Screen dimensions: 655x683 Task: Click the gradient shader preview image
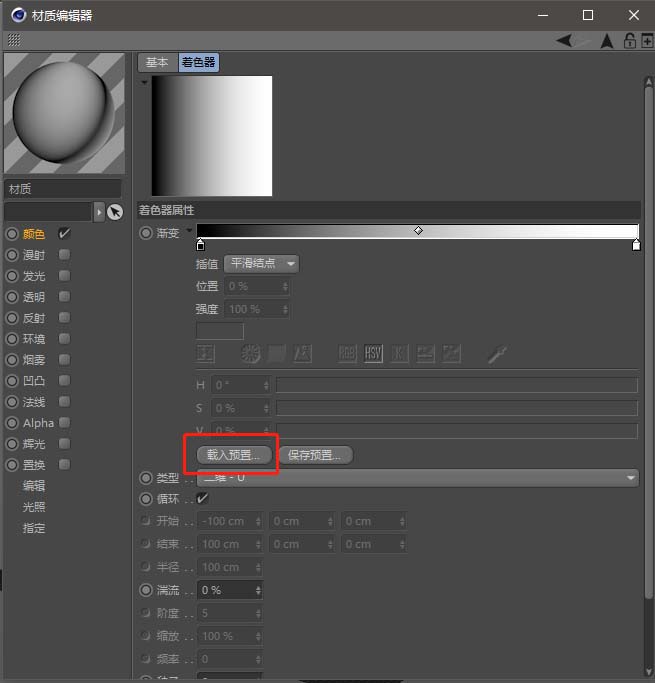pos(212,136)
